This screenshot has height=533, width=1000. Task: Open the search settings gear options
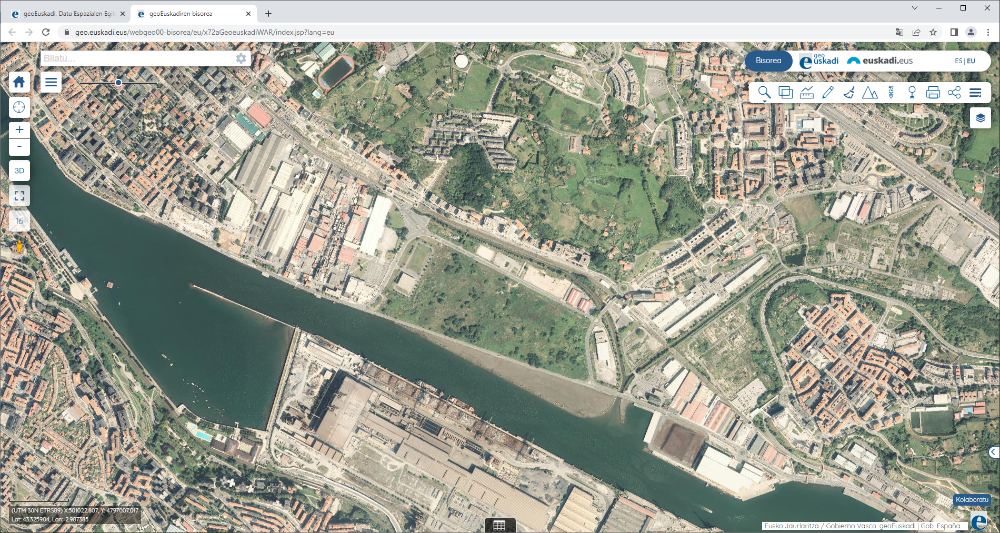(241, 59)
